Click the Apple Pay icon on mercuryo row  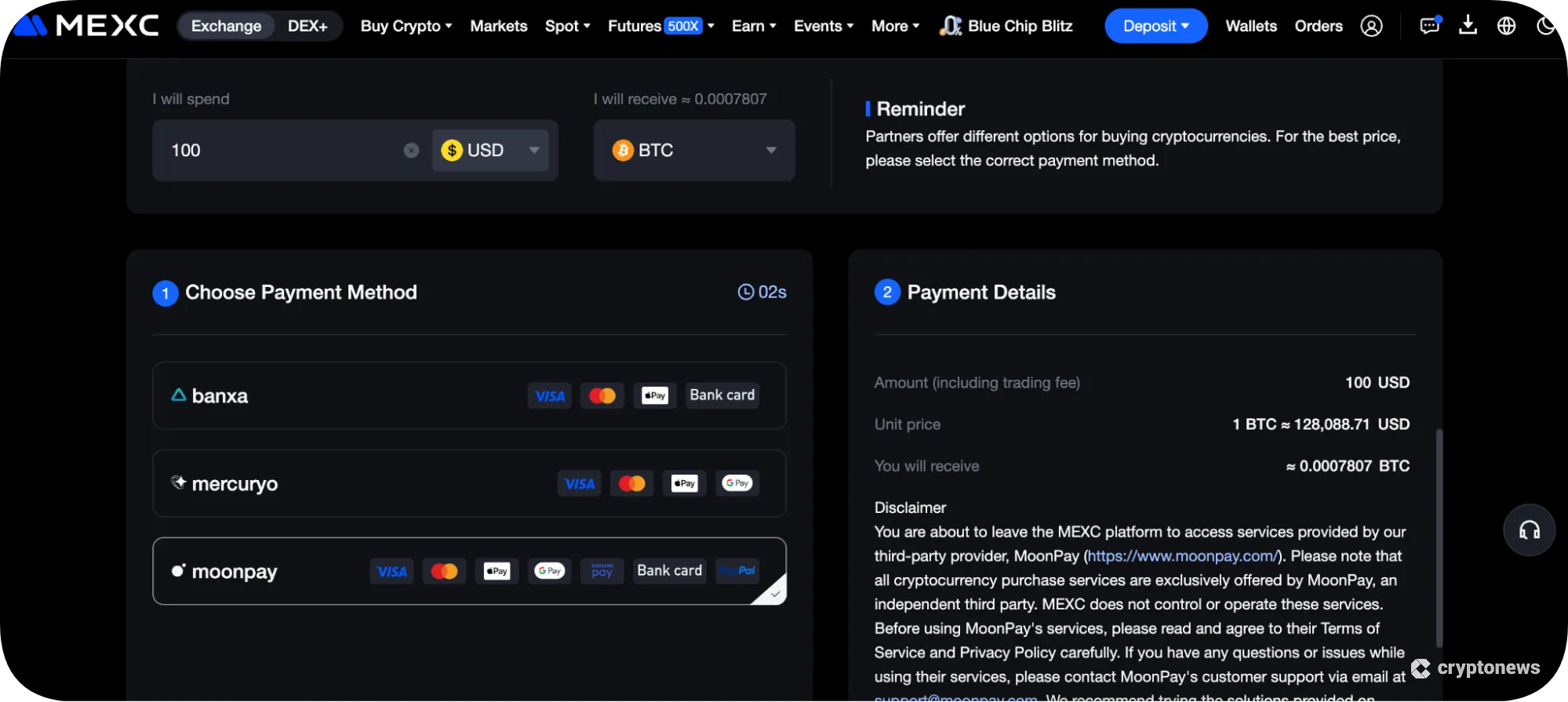(685, 484)
